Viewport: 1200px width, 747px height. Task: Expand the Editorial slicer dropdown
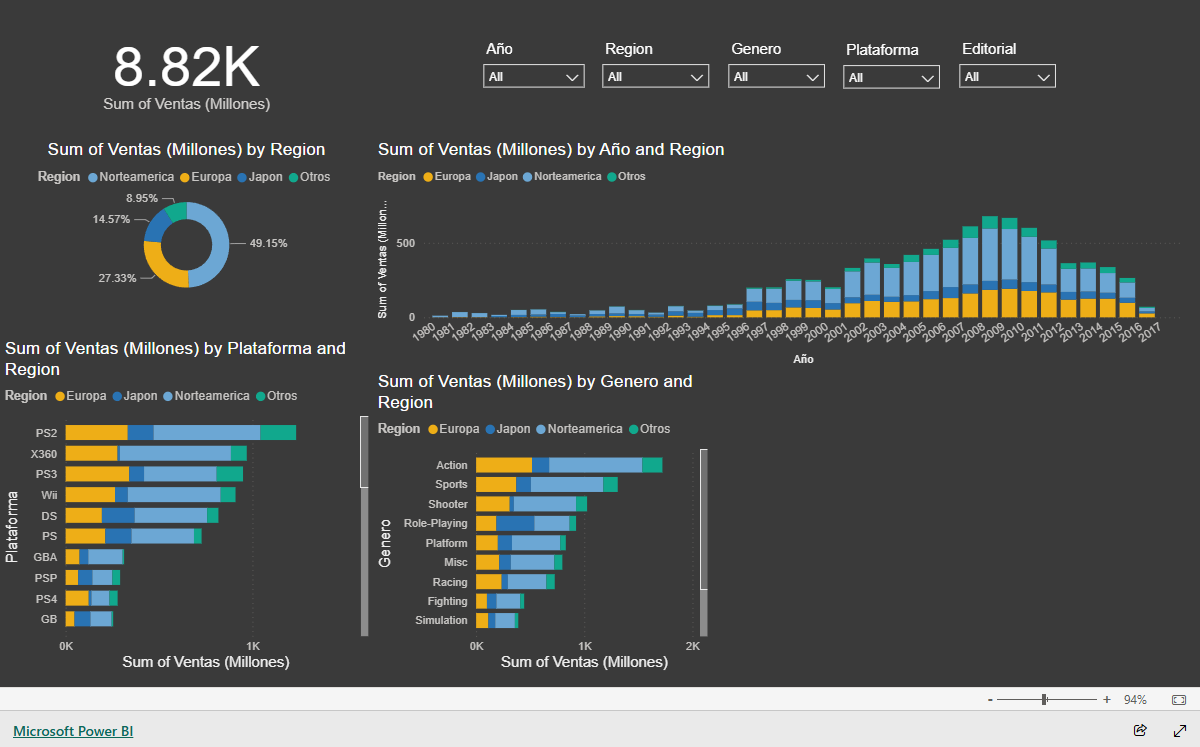1007,76
